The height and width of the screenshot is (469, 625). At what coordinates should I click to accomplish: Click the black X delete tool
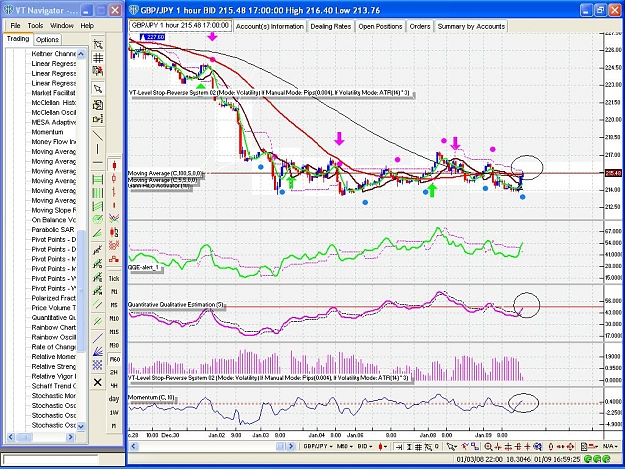coord(98,382)
